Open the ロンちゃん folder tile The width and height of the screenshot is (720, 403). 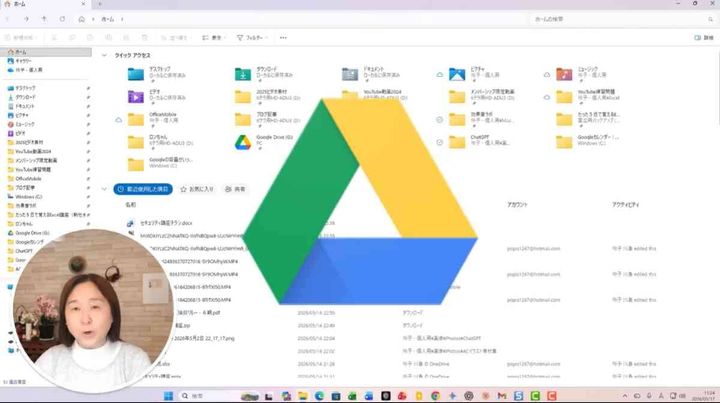point(160,141)
